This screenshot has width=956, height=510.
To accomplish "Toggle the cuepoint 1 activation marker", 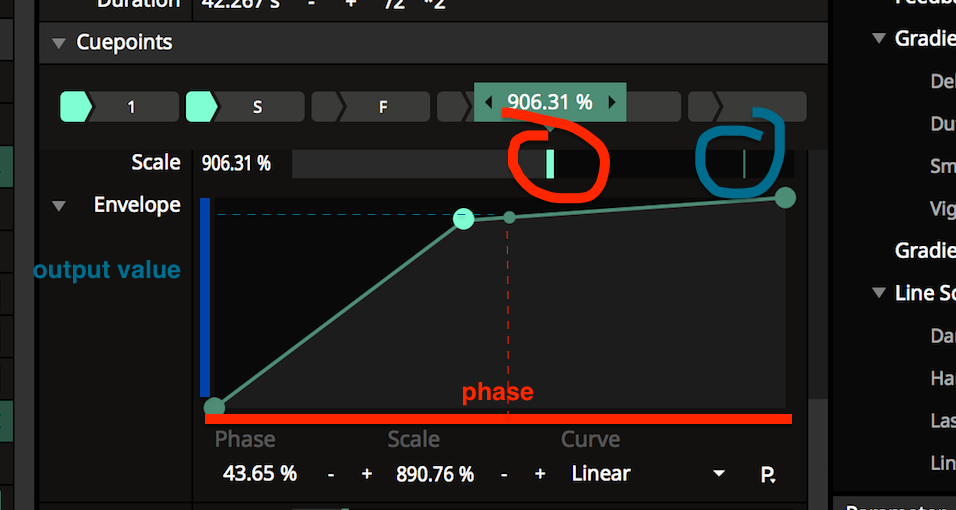I will click(75, 106).
